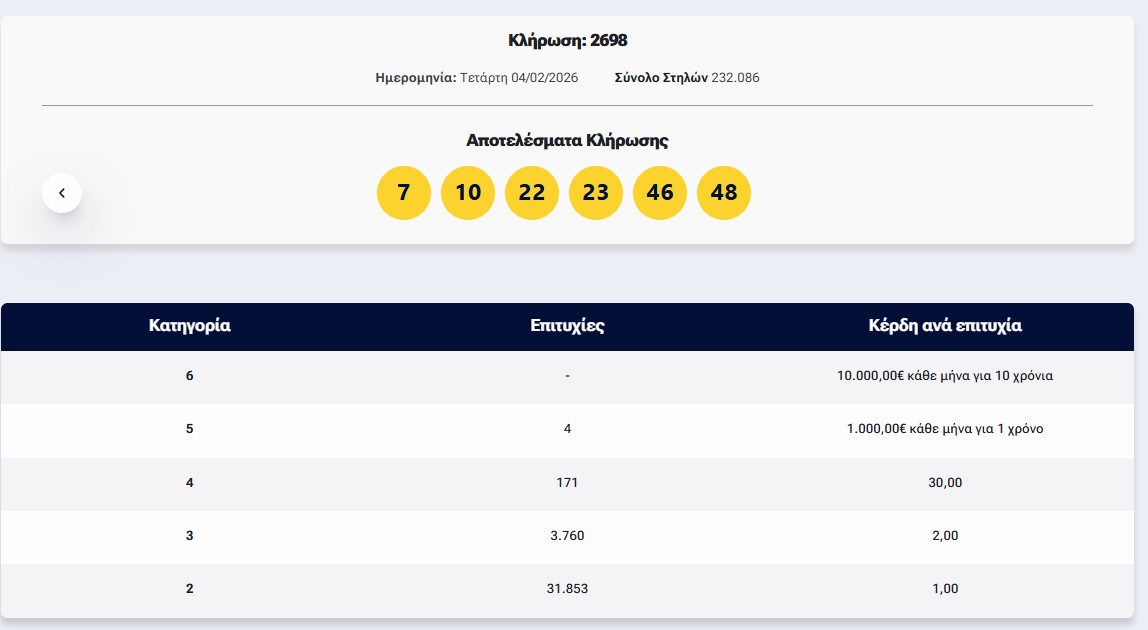Tap the yellow ball numbered 22
This screenshot has height=630, width=1148.
click(532, 192)
